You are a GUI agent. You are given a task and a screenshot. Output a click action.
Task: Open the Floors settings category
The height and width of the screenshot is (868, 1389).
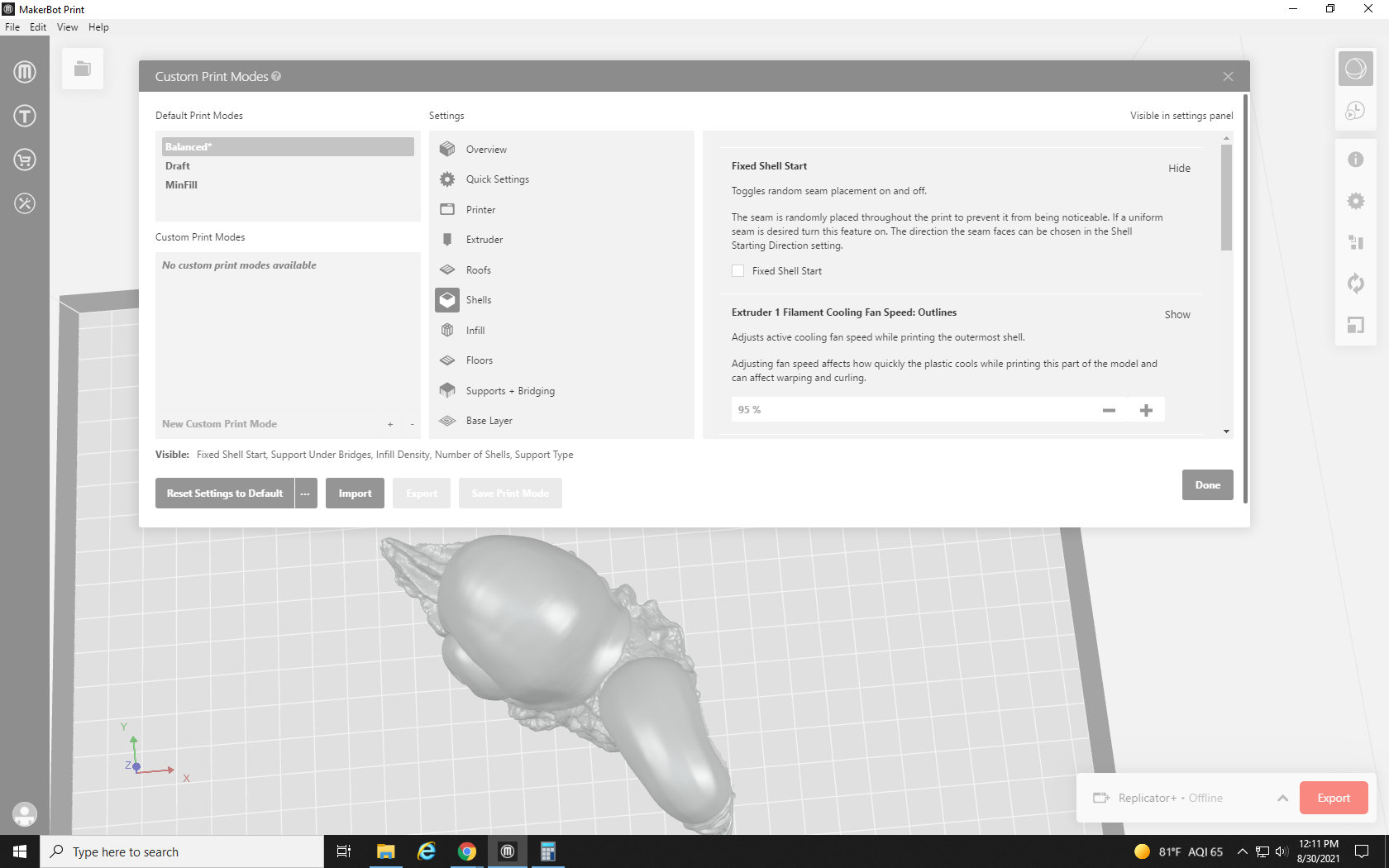(x=479, y=360)
